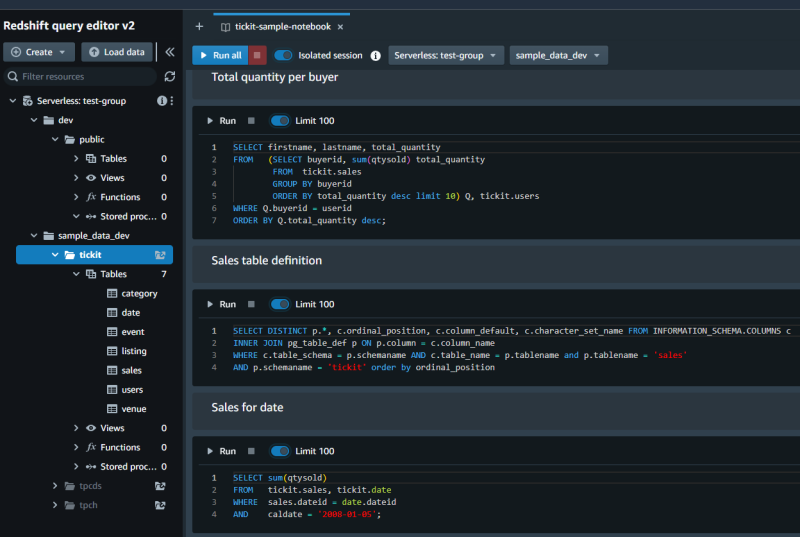Disable Limit 100 for Sales table definition cell

point(280,304)
